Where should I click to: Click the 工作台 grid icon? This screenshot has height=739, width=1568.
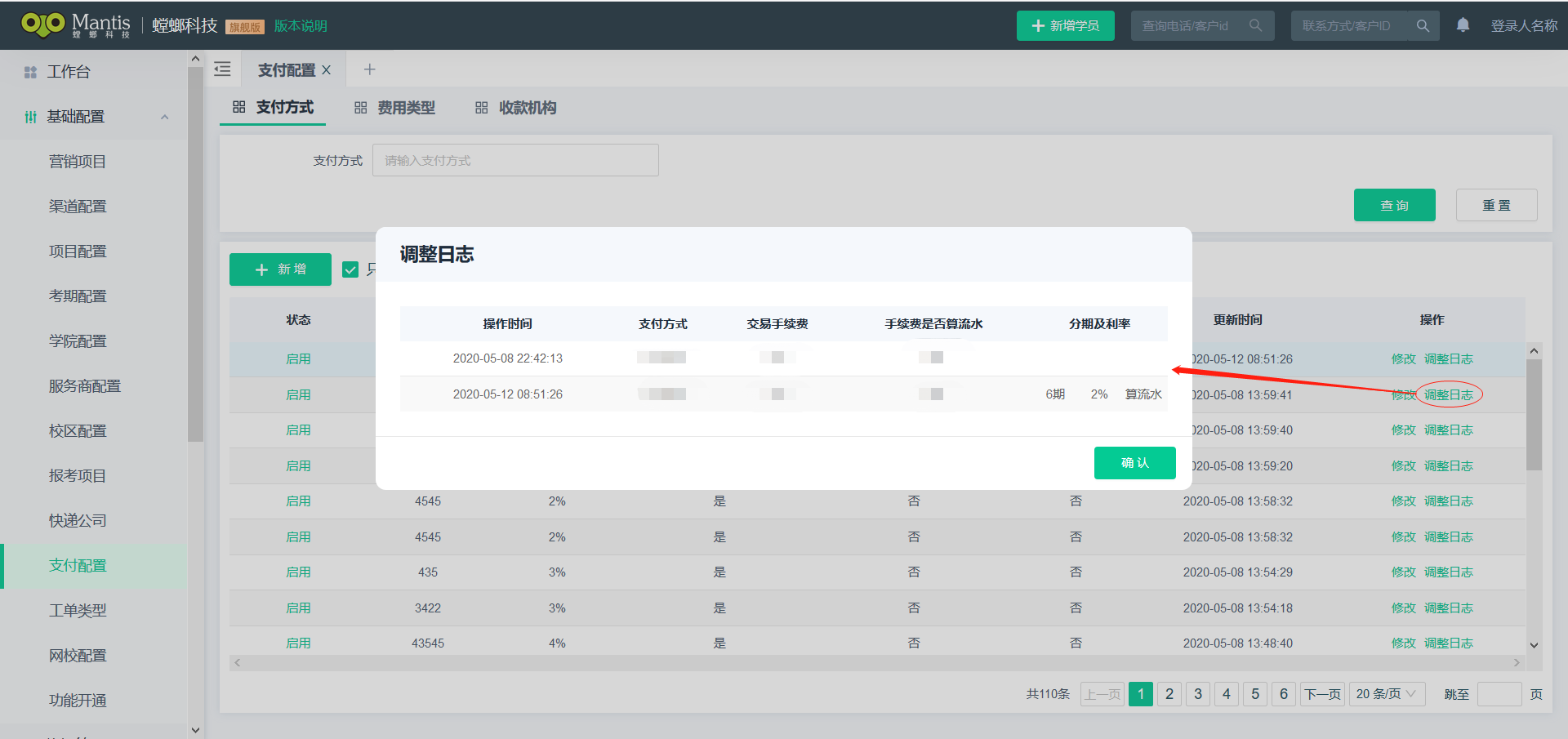(x=30, y=72)
